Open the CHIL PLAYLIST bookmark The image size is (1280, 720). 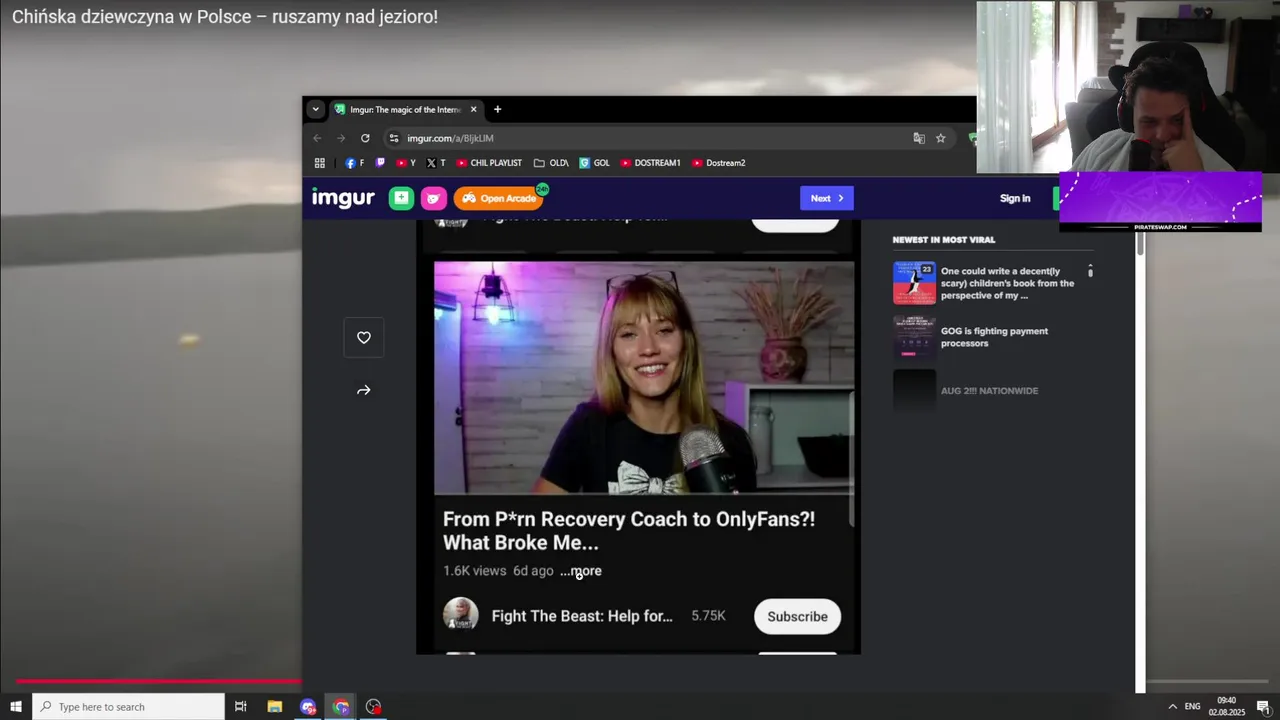489,163
